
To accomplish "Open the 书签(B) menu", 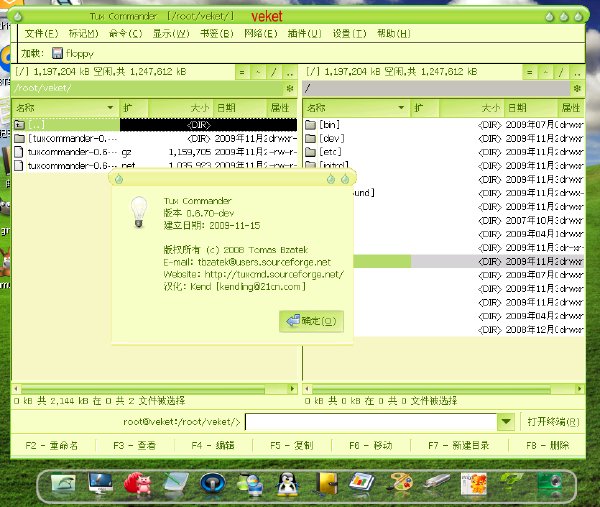I will pyautogui.click(x=217, y=34).
